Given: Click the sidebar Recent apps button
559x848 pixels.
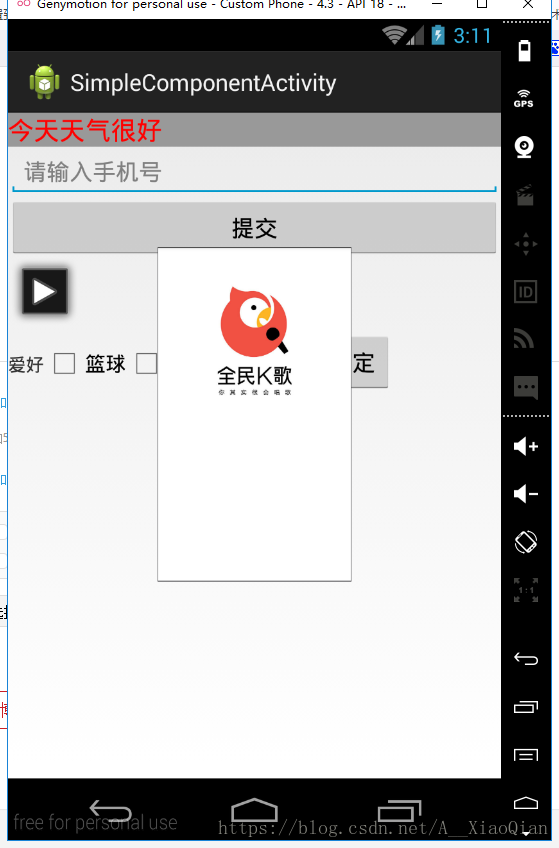Looking at the screenshot, I should [x=525, y=707].
